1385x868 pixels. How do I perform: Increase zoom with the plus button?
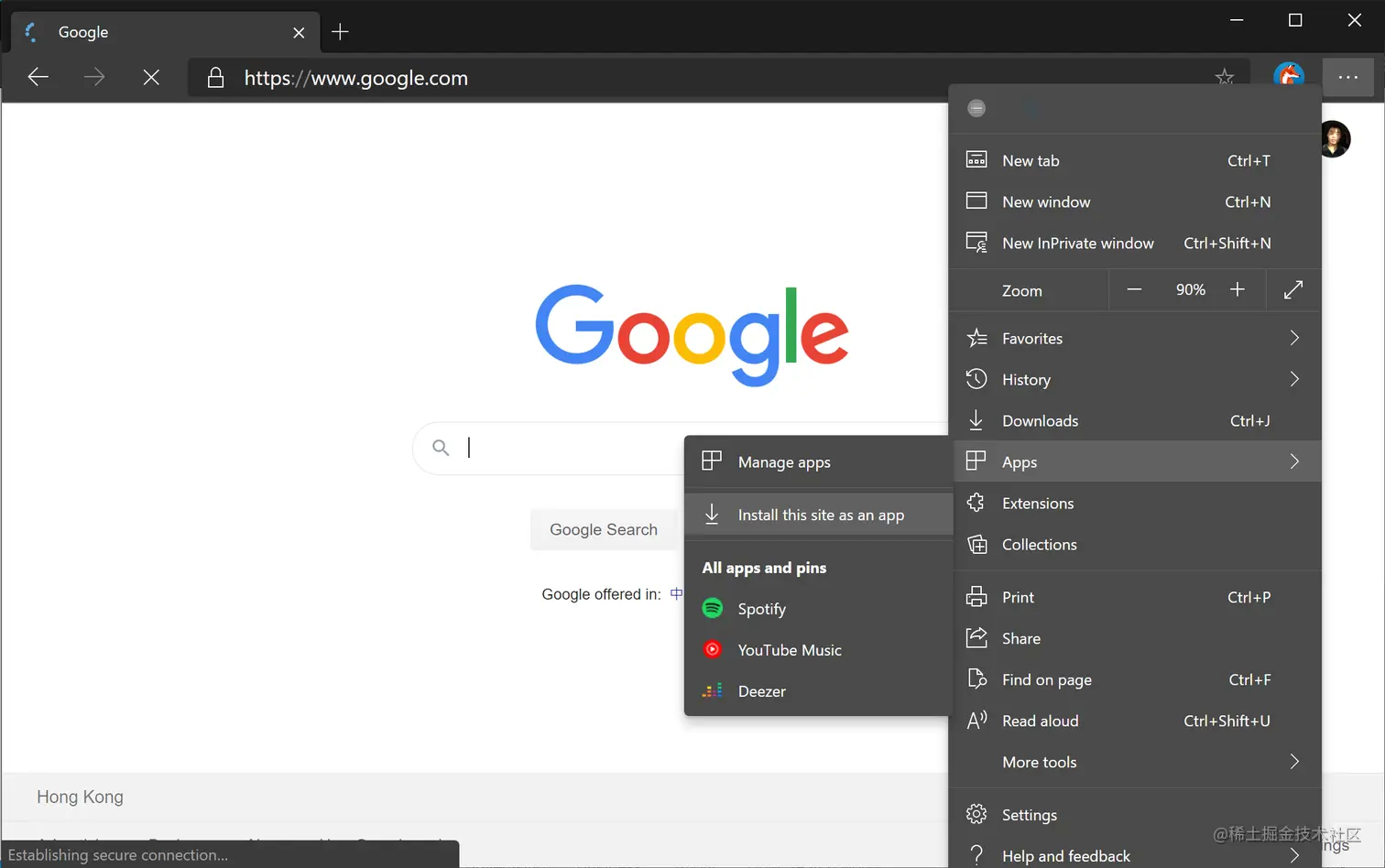(x=1238, y=289)
